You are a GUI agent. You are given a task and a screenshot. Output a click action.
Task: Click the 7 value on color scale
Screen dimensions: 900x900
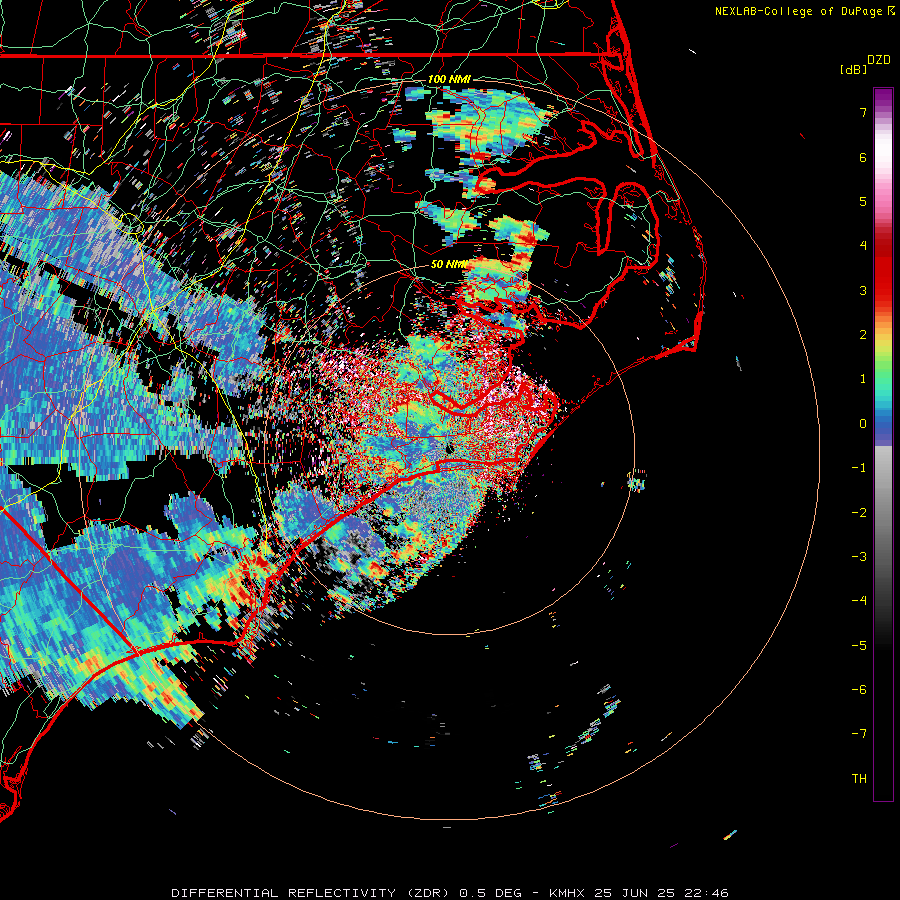coord(863,112)
